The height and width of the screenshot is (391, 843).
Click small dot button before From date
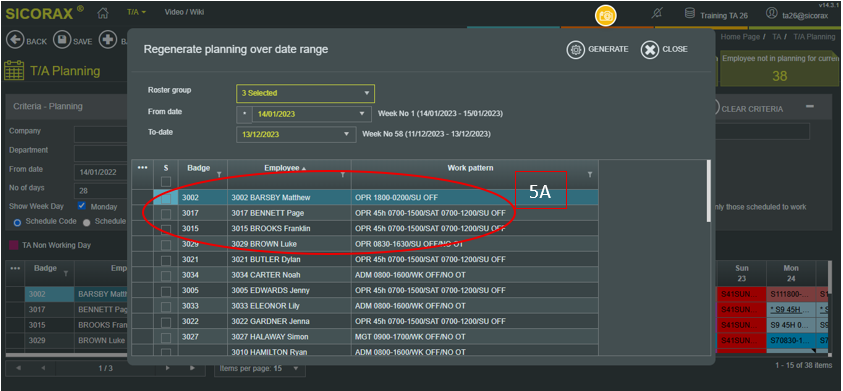(x=245, y=114)
